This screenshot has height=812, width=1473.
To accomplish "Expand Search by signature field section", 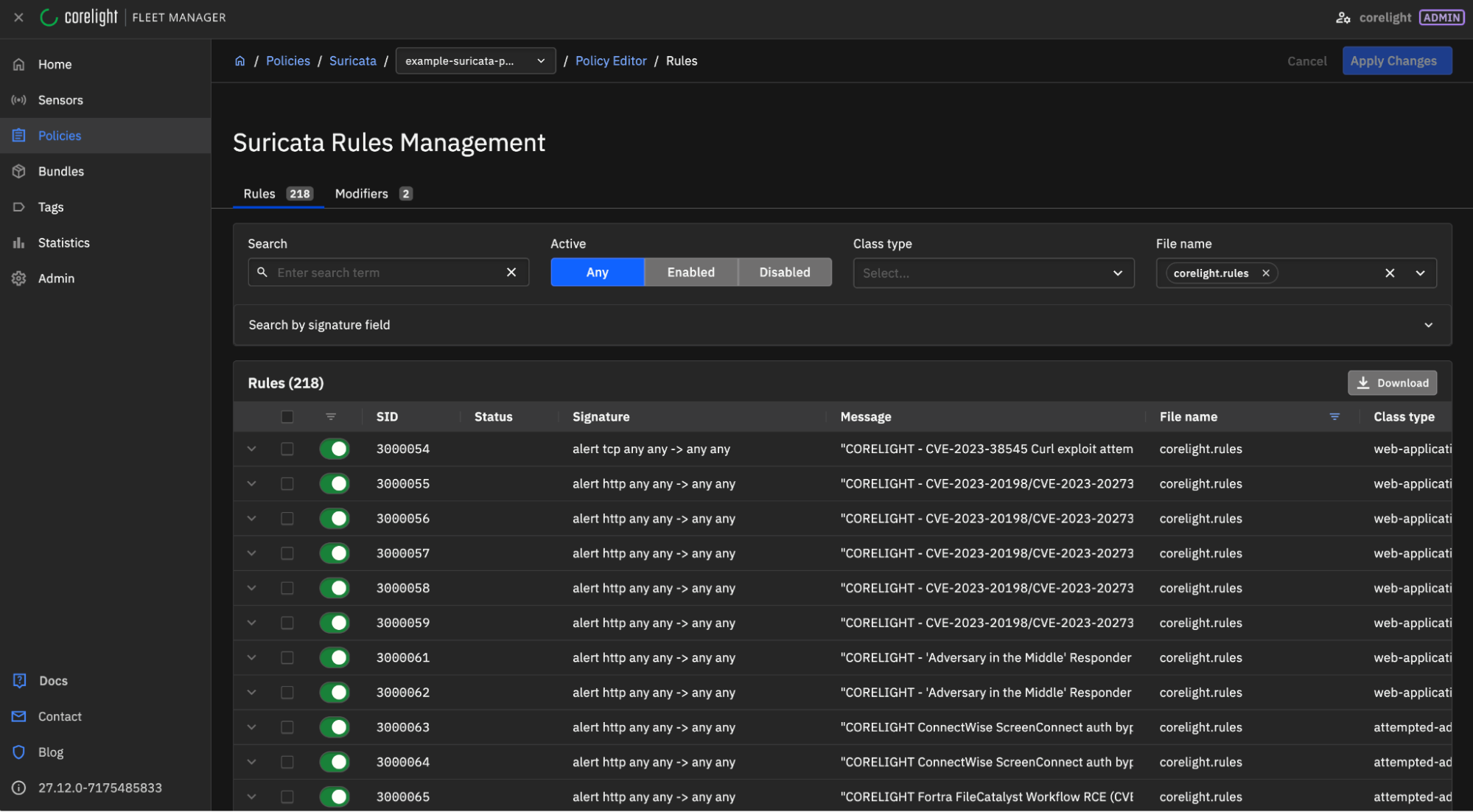I will coord(842,325).
